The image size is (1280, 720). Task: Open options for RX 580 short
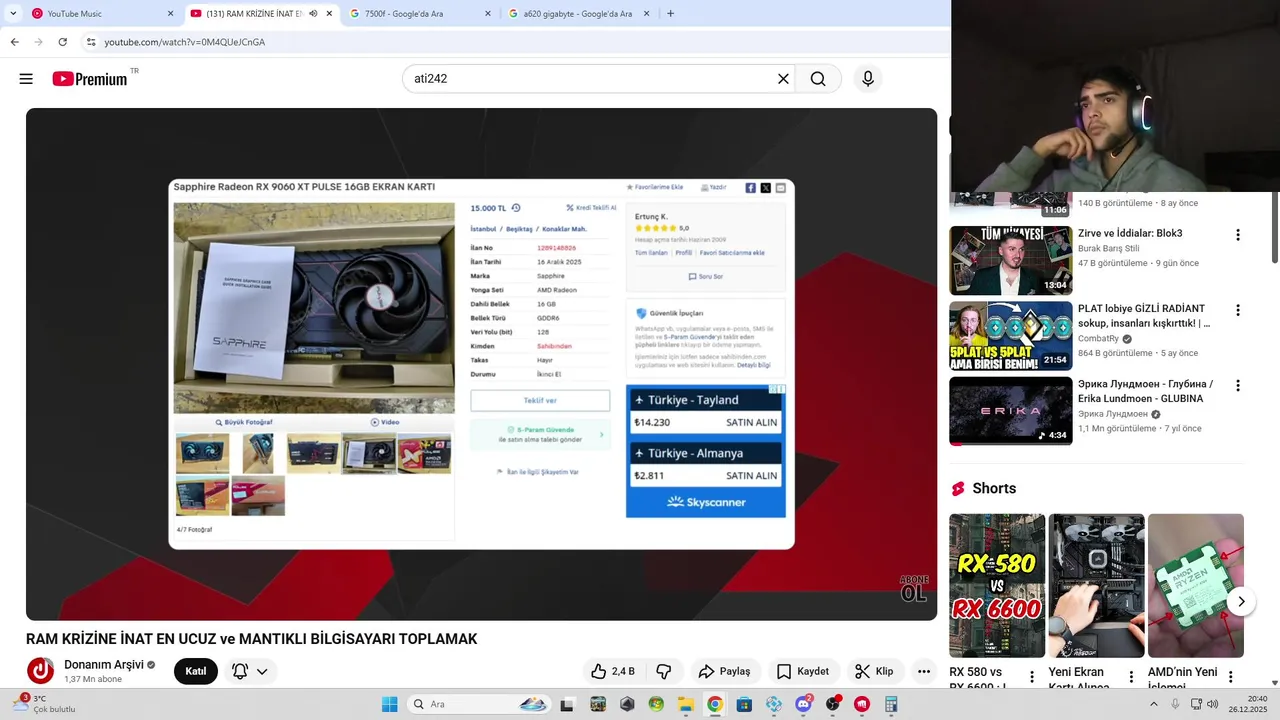1032,677
